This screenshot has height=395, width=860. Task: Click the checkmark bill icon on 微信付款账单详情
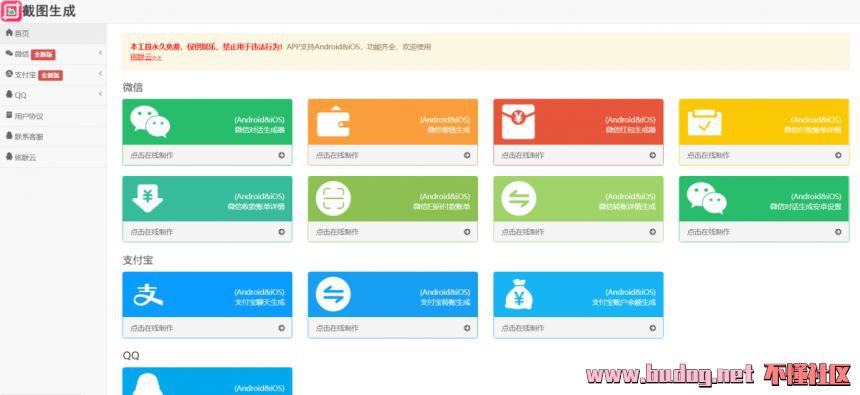click(704, 122)
